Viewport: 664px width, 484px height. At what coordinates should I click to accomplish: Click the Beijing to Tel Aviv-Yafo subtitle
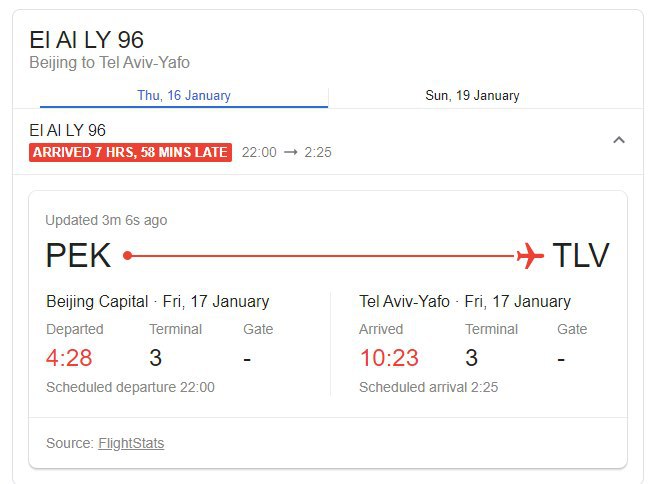click(x=109, y=63)
